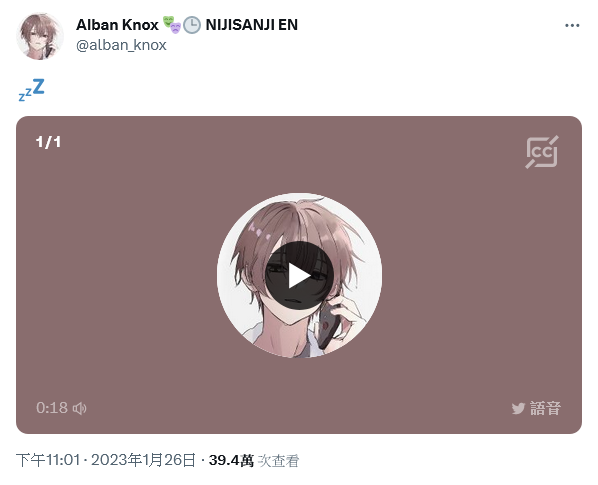598x485 pixels.
Task: Open Alban Knox's profile avatar
Action: (x=40, y=36)
